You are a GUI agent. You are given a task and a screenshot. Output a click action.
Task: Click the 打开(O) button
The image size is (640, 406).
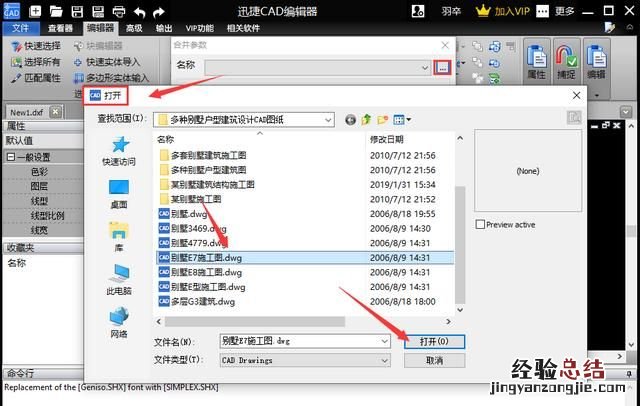434,342
